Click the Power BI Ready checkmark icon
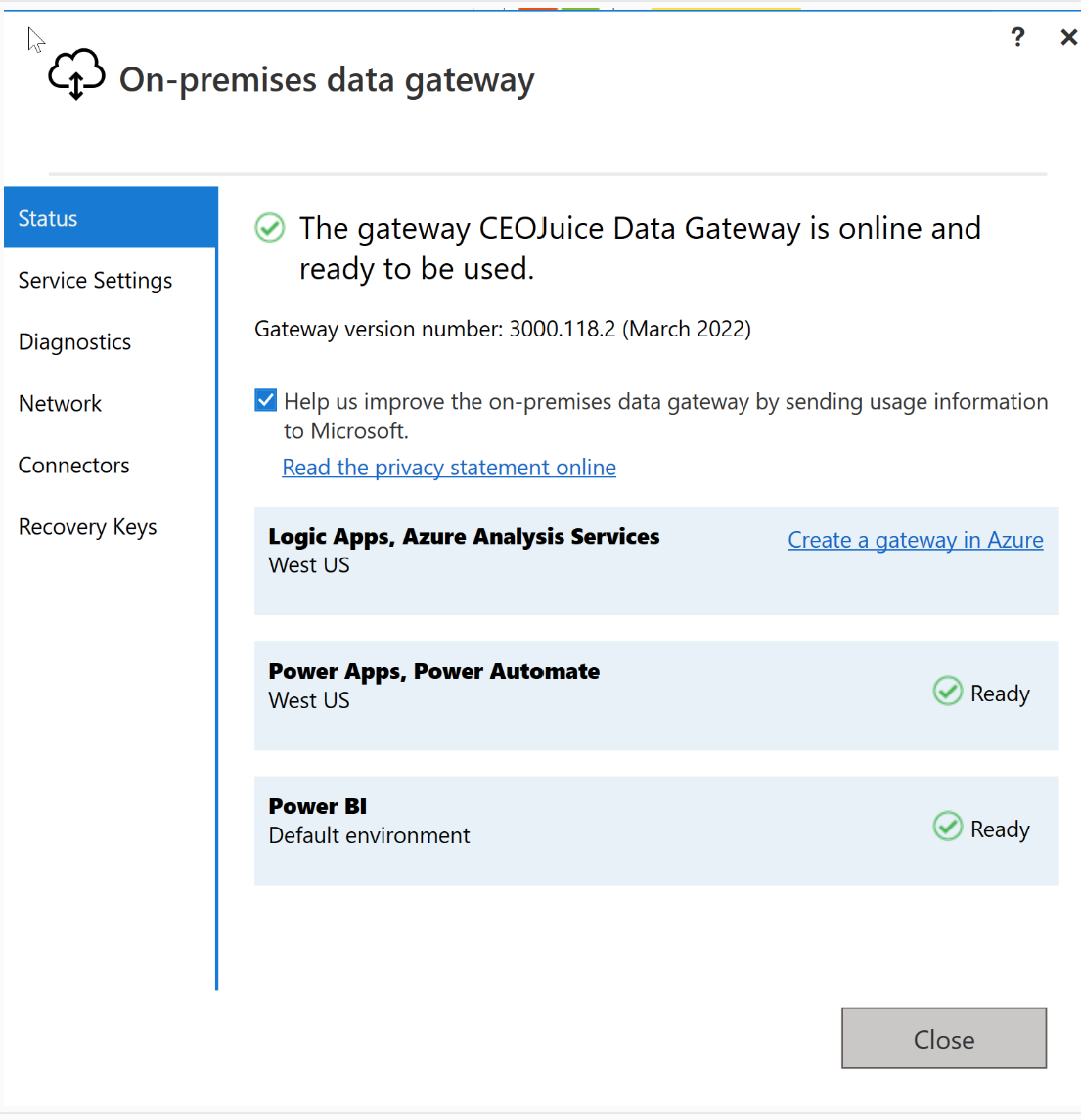The height and width of the screenshot is (1120, 1081). coord(947,828)
